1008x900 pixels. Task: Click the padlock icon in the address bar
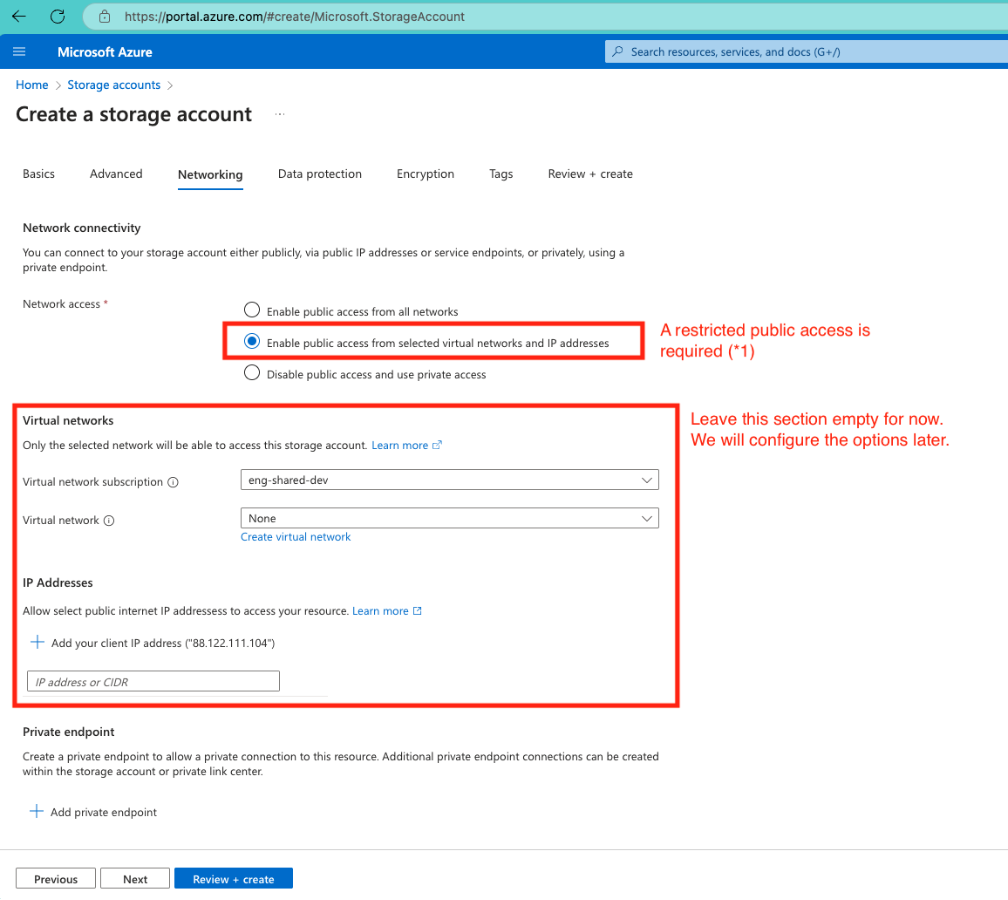point(106,16)
